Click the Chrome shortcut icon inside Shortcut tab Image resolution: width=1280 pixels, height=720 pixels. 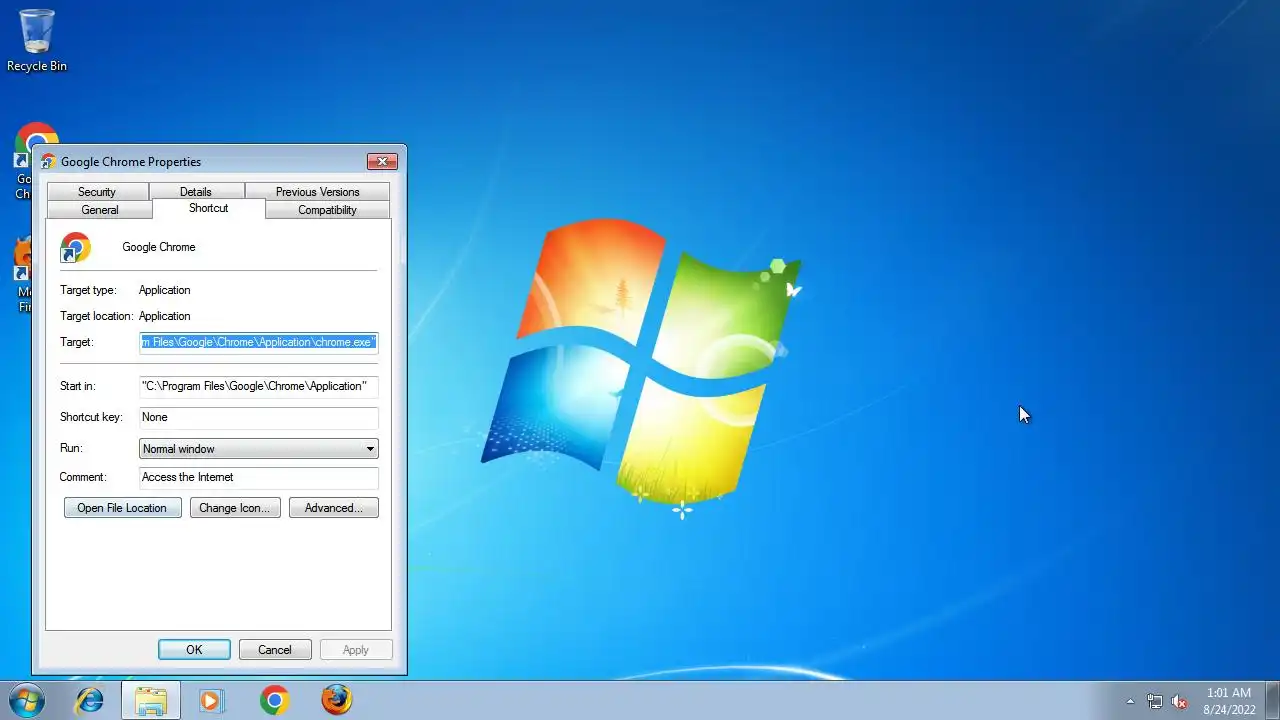coord(75,247)
